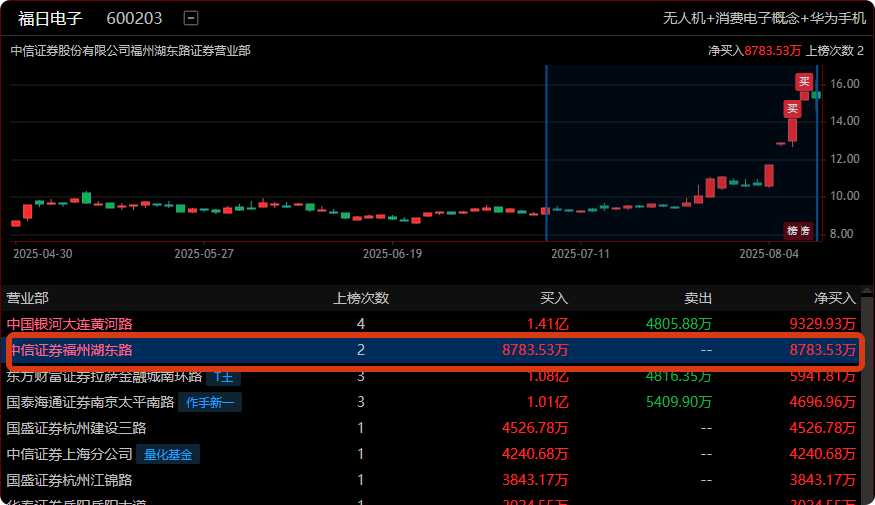This screenshot has width=875, height=505.
Task: Click the table scrollbar up arrow
Action: point(866,291)
